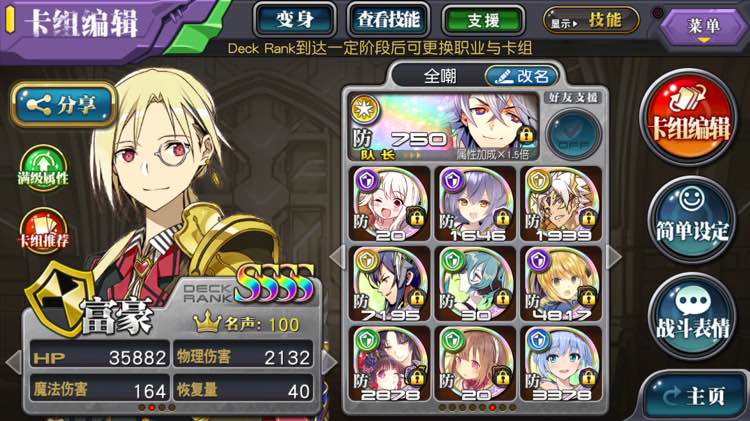The width and height of the screenshot is (750, 421).
Task: Select the card with value 7195
Action: coord(389,283)
